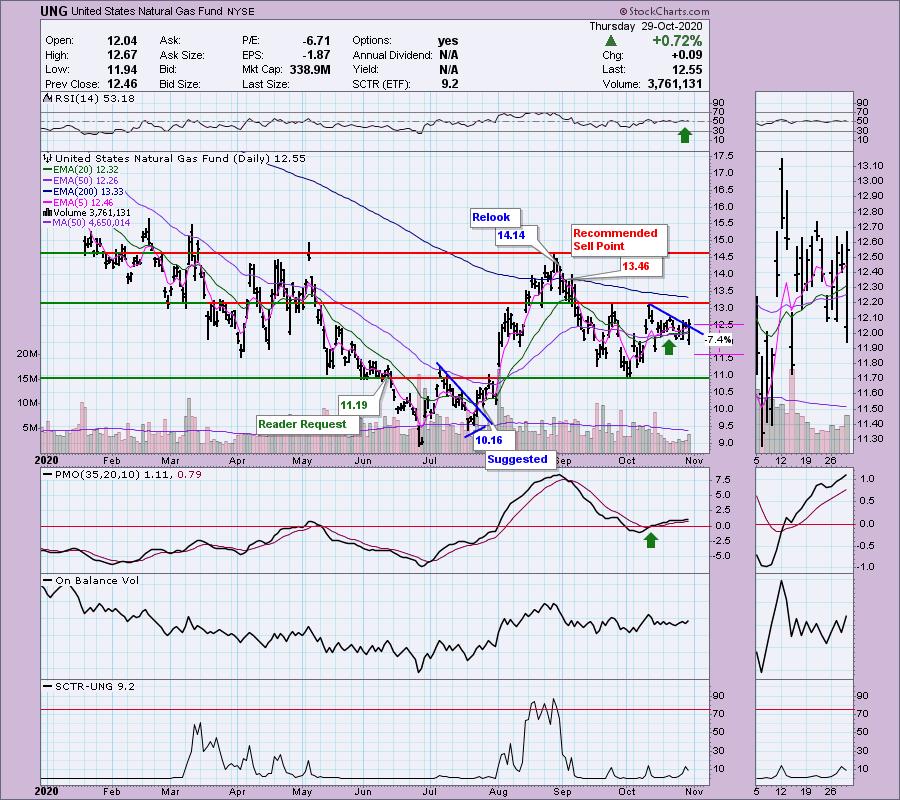
Task: Click the EPS value -1.87
Action: pos(316,55)
